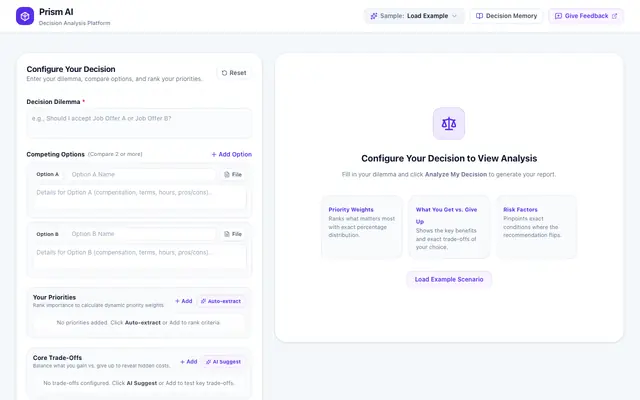Screen dimensions: 640x400
Task: Reset the decision configuration
Action: pyautogui.click(x=234, y=73)
